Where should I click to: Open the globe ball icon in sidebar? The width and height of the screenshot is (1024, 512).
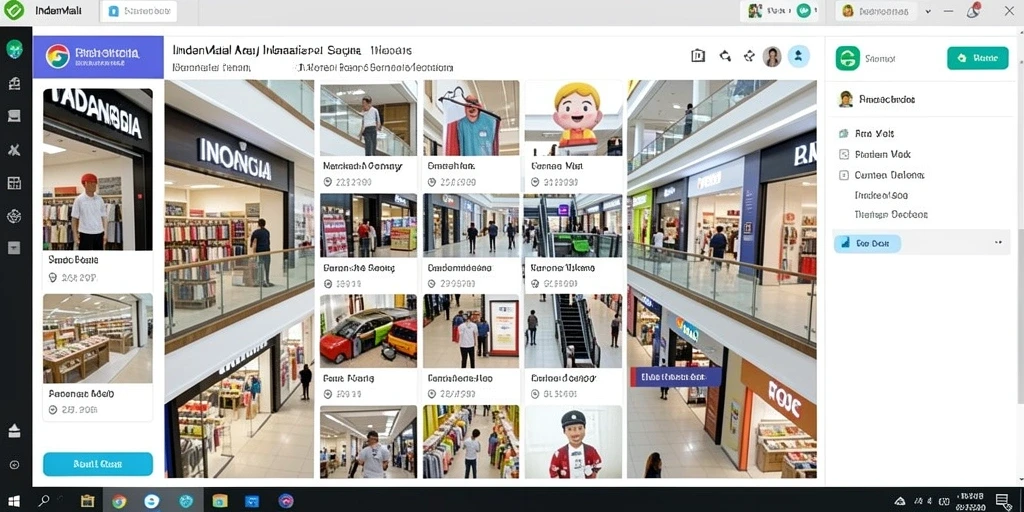tap(14, 216)
